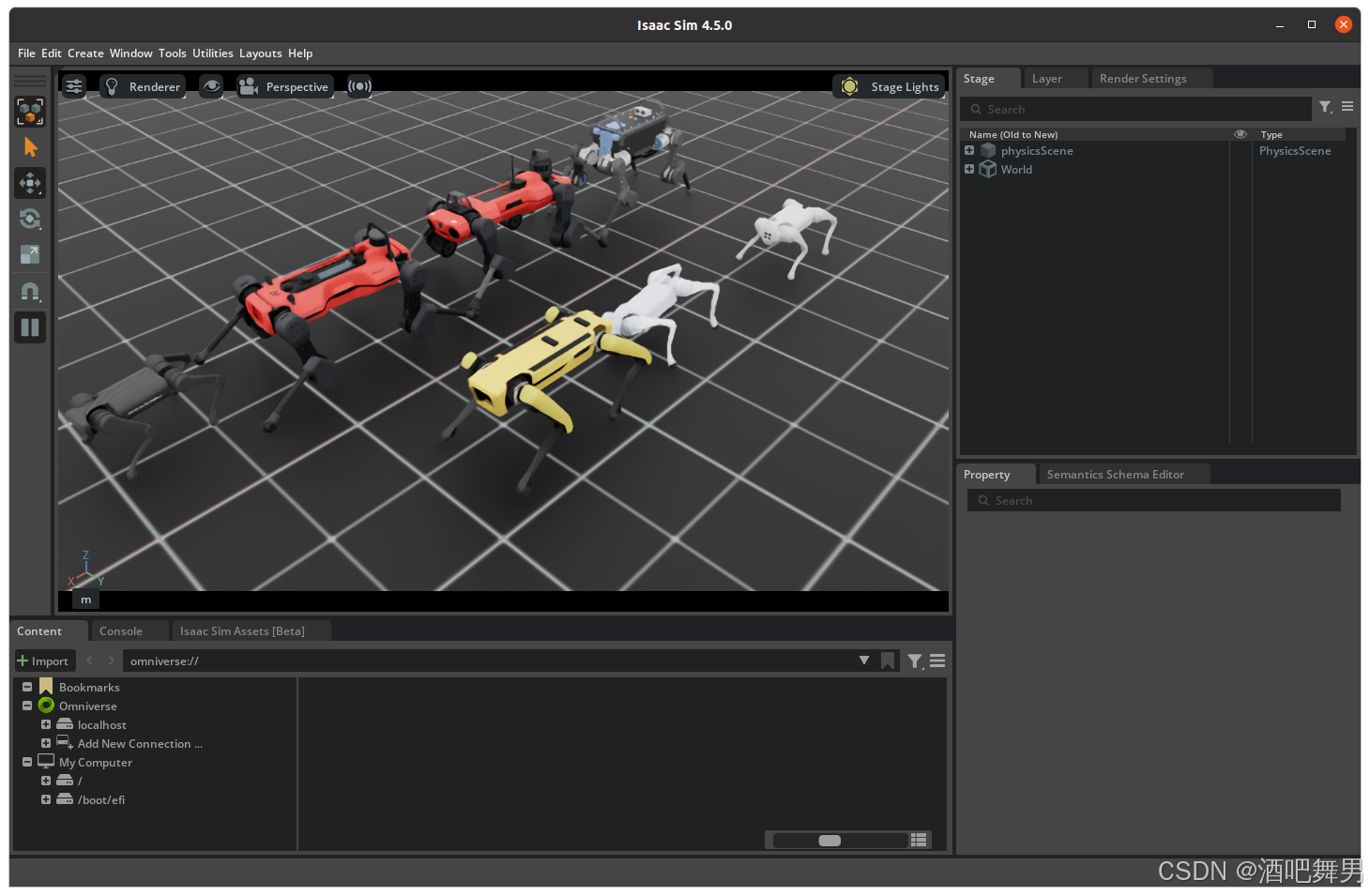Open the Renderer menu
The width and height of the screenshot is (1370, 896).
pos(143,86)
